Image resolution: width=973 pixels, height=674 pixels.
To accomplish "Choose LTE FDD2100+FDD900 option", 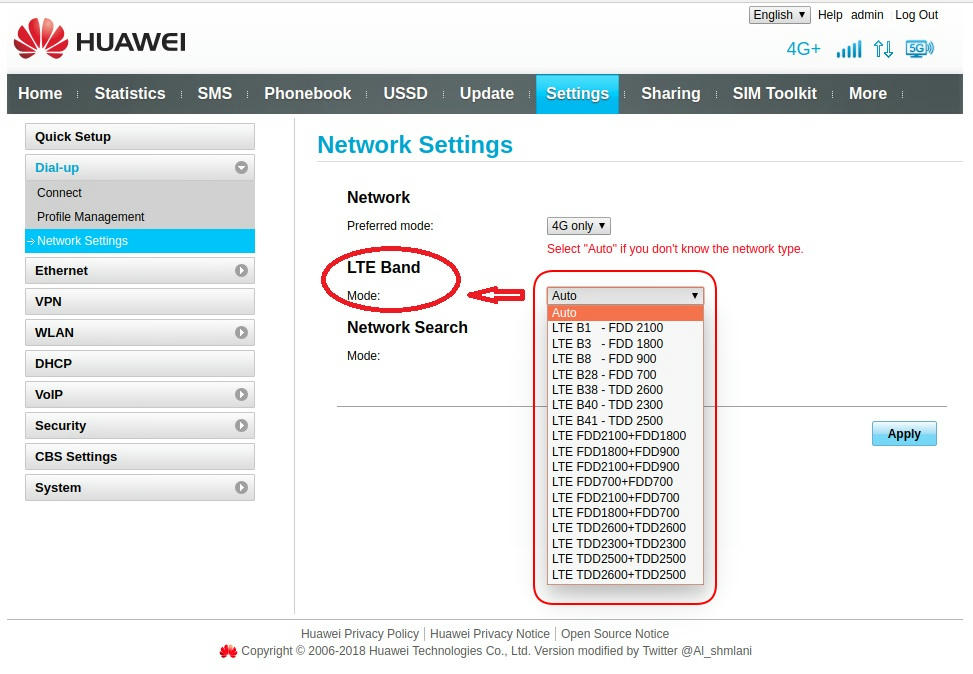I will coord(625,467).
